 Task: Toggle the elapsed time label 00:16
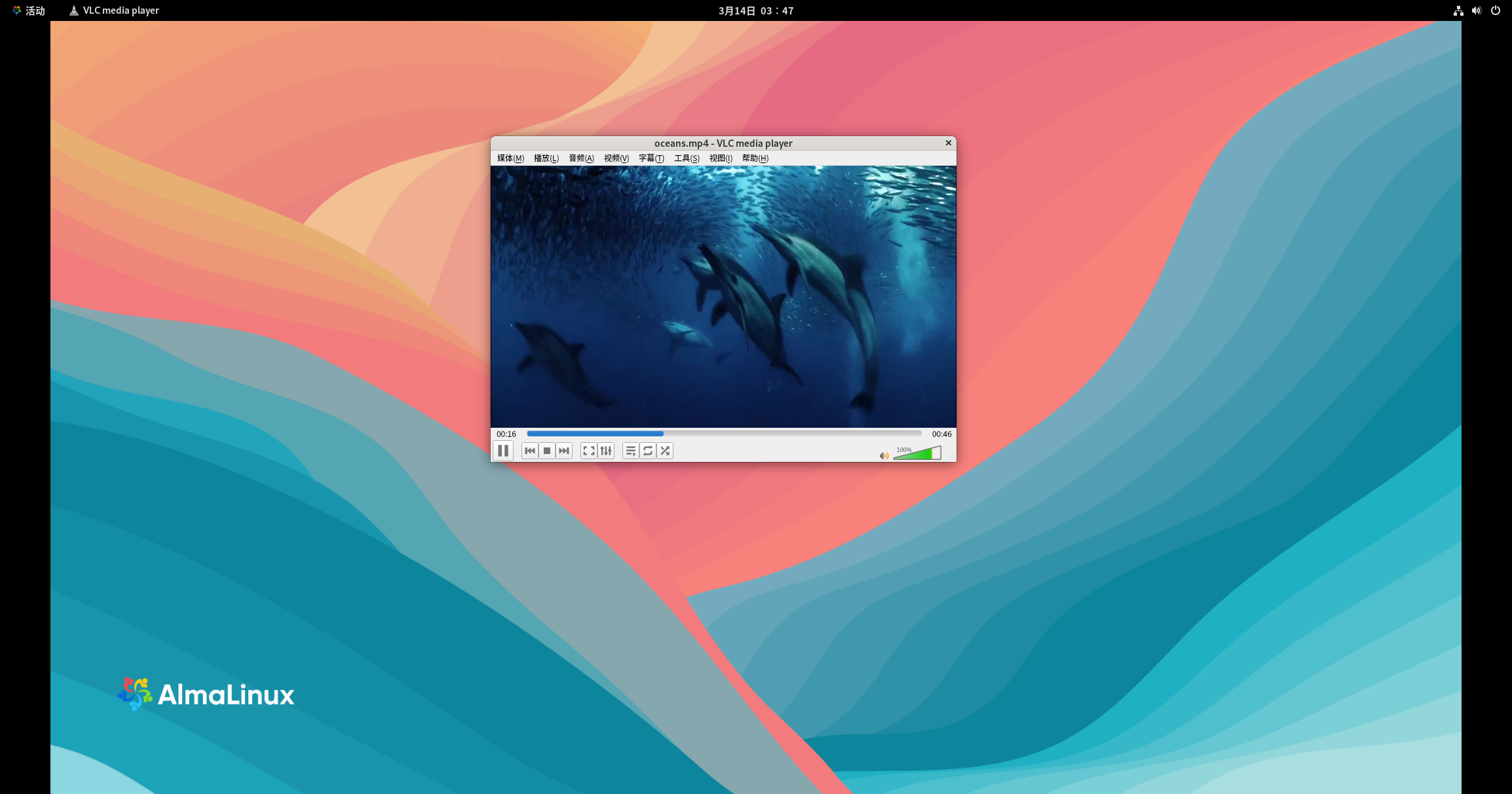point(506,434)
